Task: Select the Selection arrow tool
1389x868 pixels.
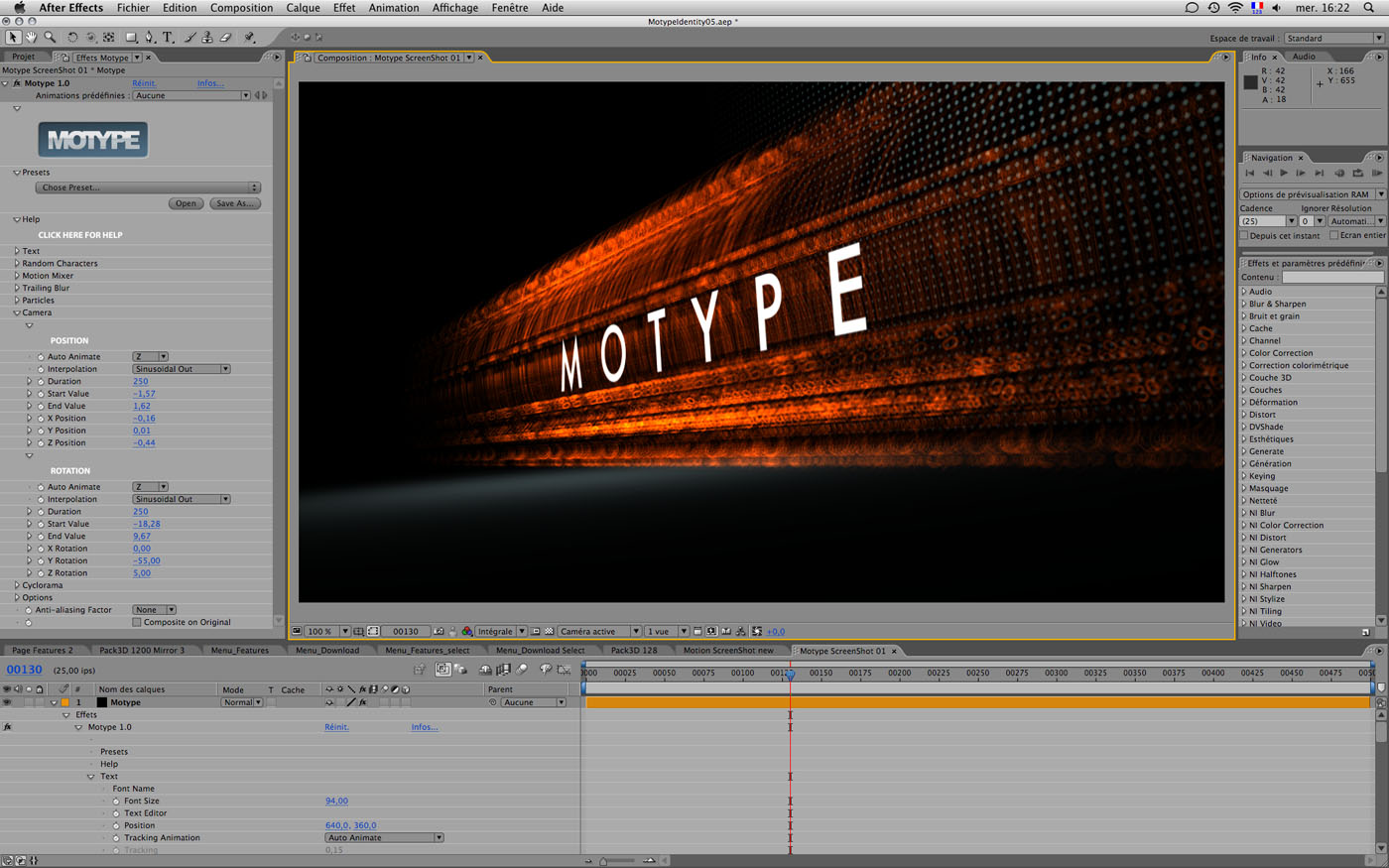Action: (12, 38)
